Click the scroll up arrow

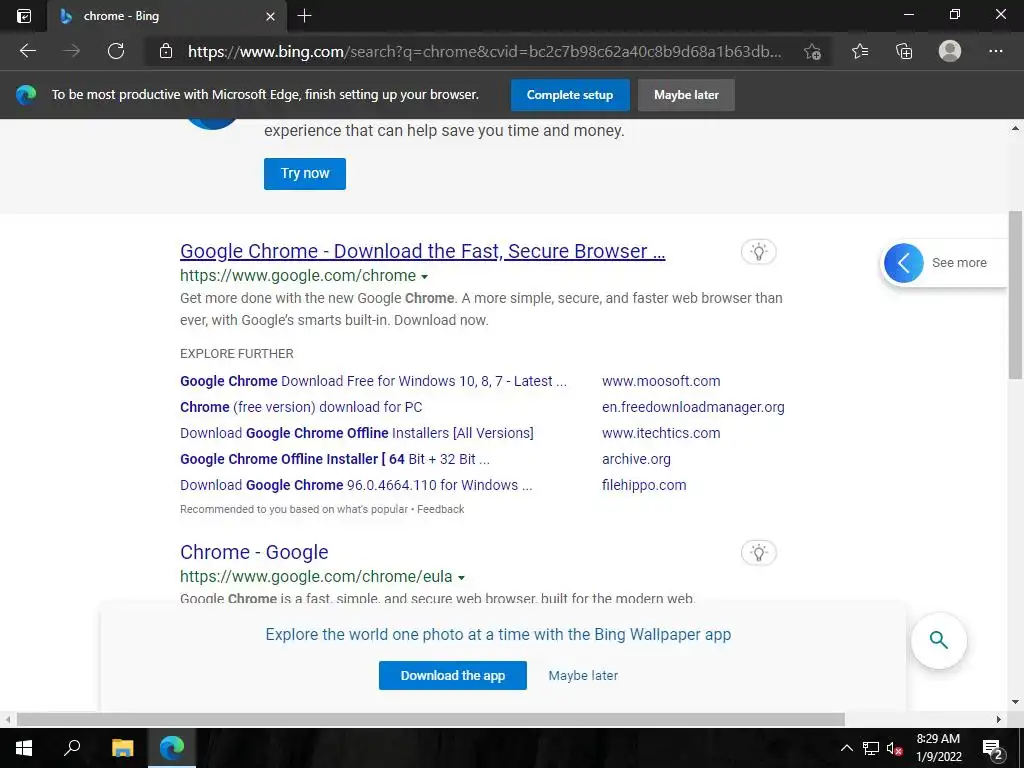pos(1015,129)
